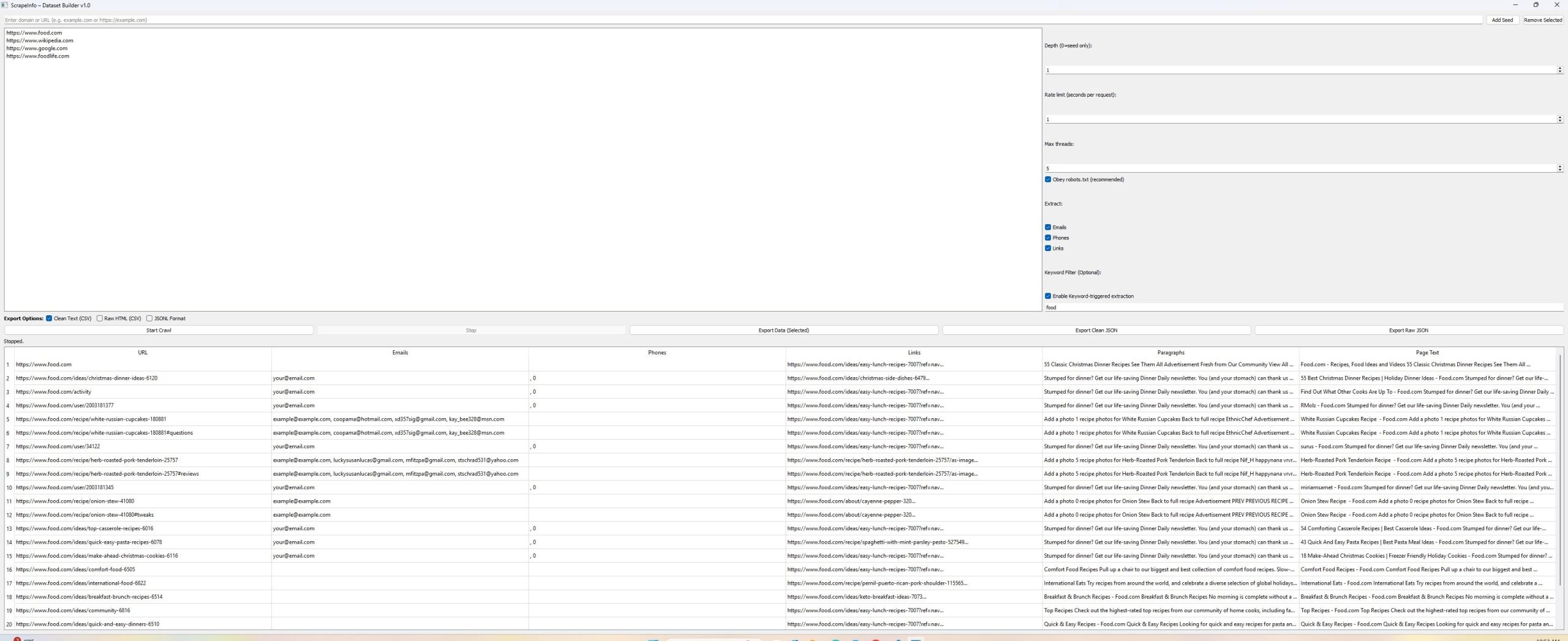Image resolution: width=1568 pixels, height=641 pixels.
Task: Click the URL column header
Action: coord(143,353)
